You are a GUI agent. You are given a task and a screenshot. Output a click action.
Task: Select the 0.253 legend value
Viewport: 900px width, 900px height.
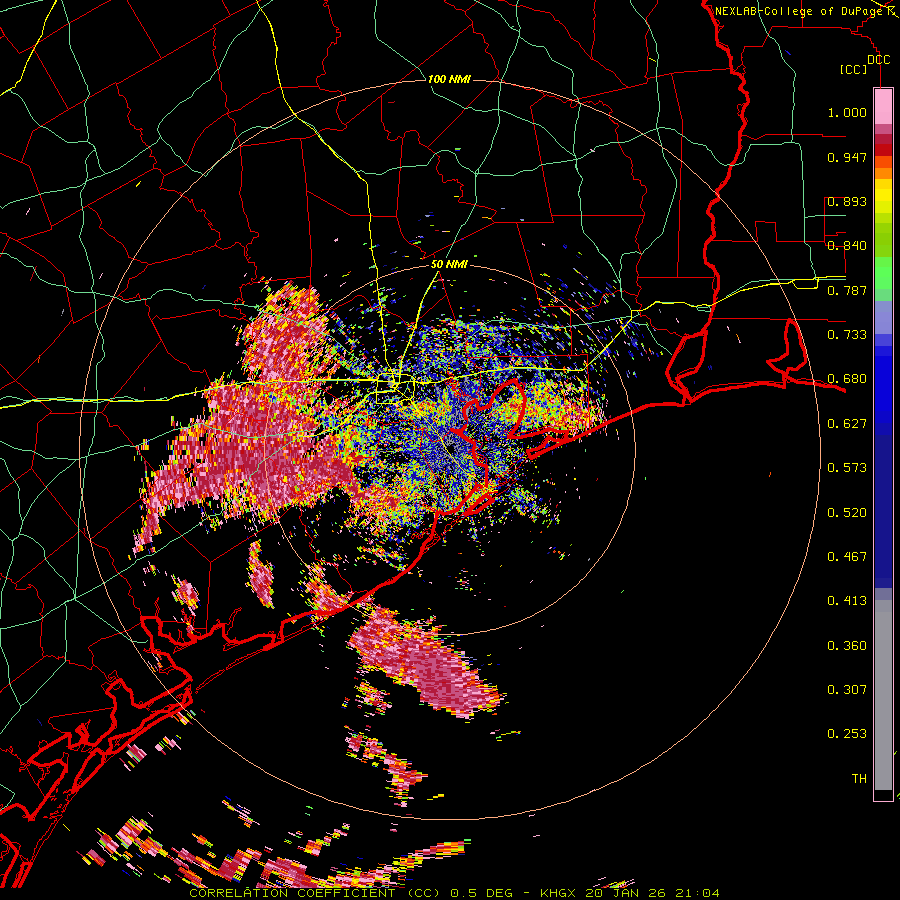click(x=847, y=734)
